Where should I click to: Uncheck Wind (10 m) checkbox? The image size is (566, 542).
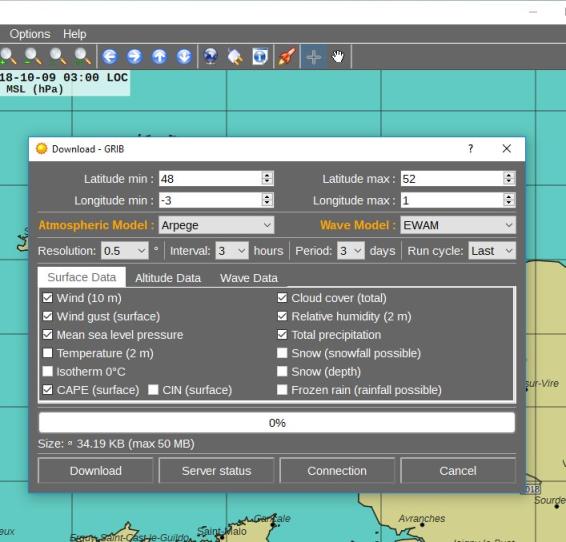[48, 298]
